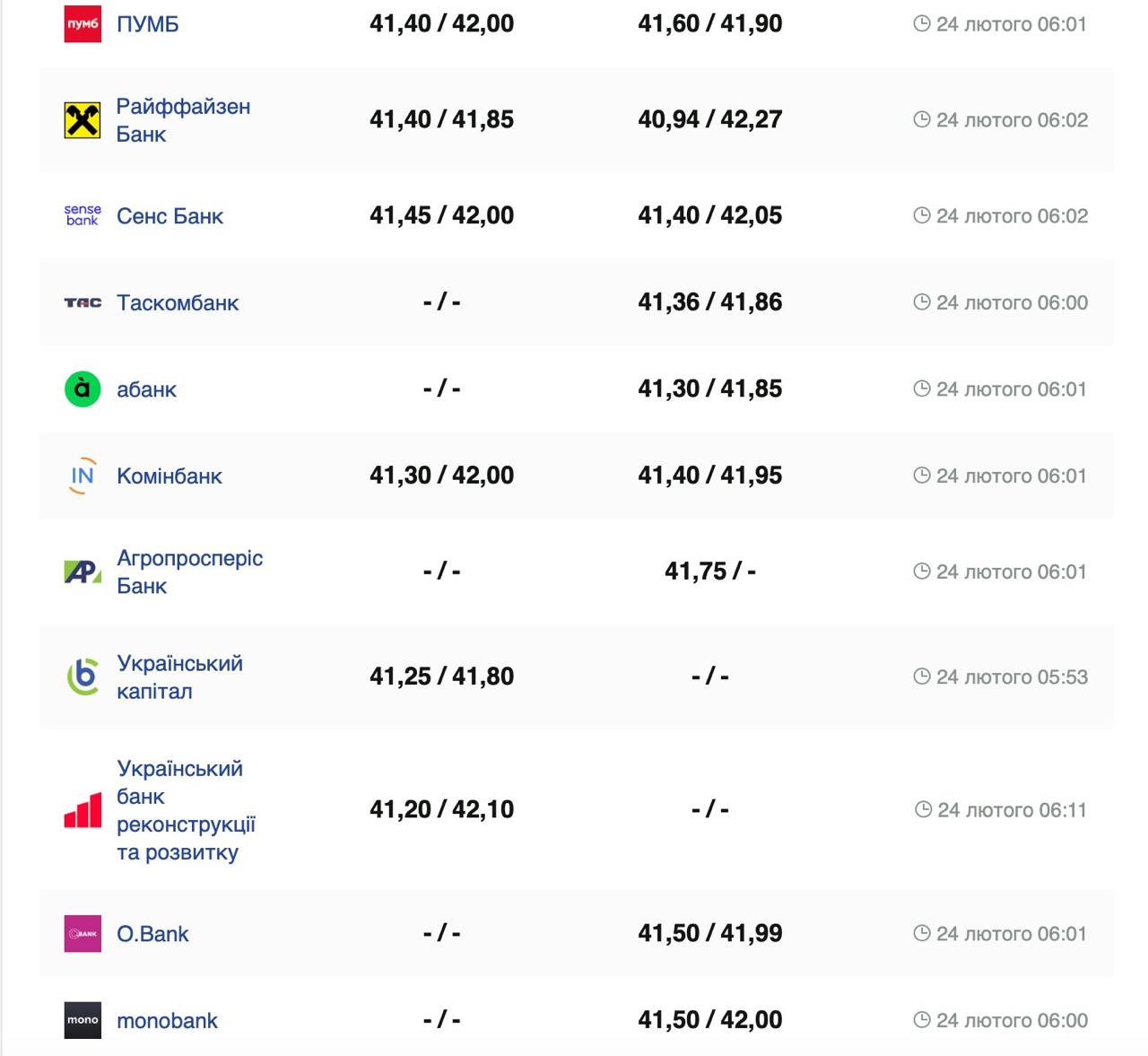This screenshot has width=1148, height=1056.
Task: Click the Райффайзен Банк yellow logo
Action: (x=83, y=120)
